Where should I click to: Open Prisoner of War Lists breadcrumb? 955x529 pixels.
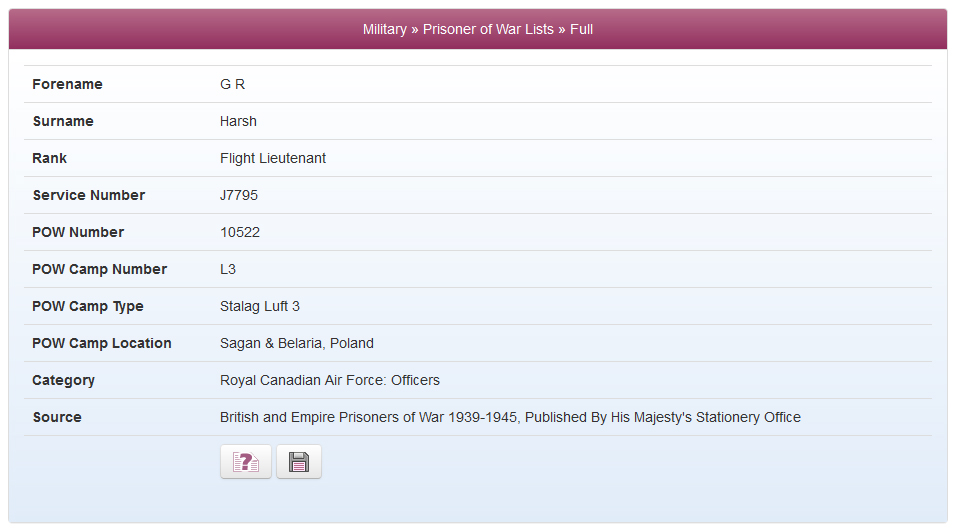coord(488,29)
